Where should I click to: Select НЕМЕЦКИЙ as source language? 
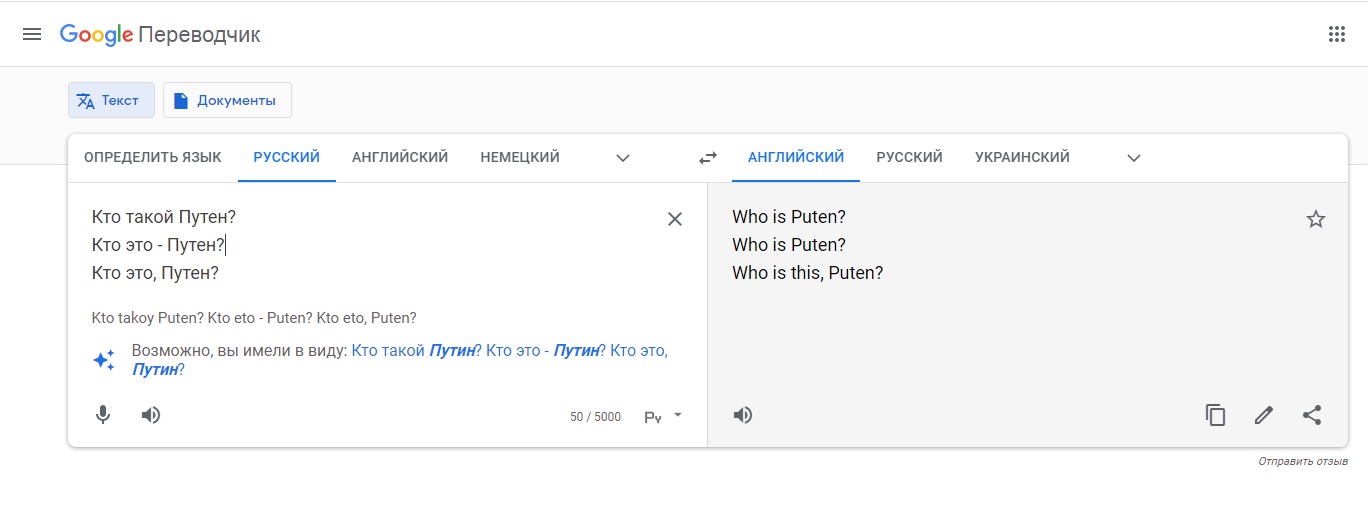pos(520,157)
